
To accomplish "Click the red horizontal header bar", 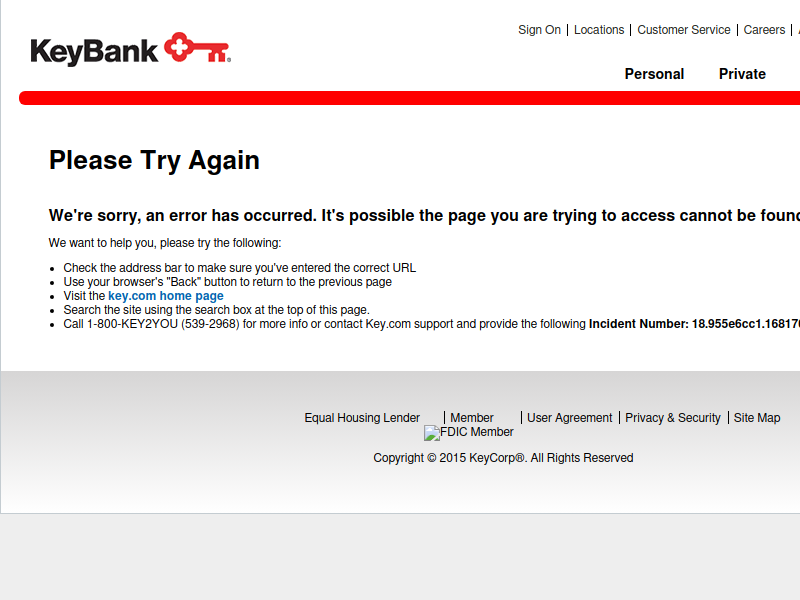I will (410, 98).
